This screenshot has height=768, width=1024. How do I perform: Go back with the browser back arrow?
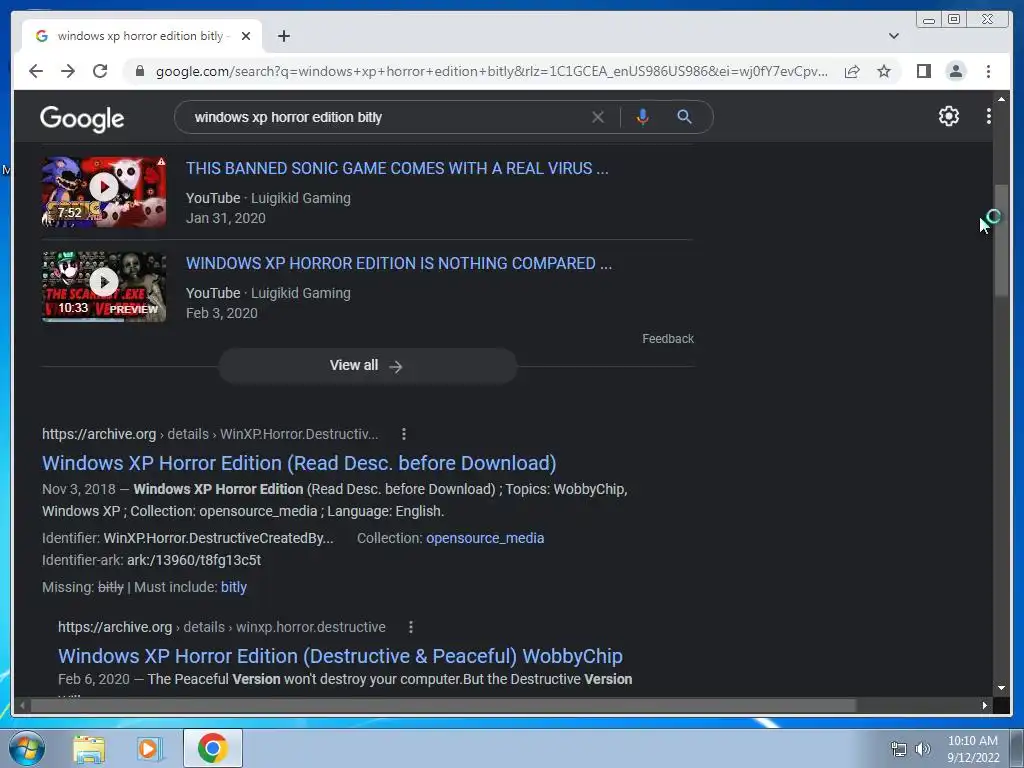(x=36, y=71)
